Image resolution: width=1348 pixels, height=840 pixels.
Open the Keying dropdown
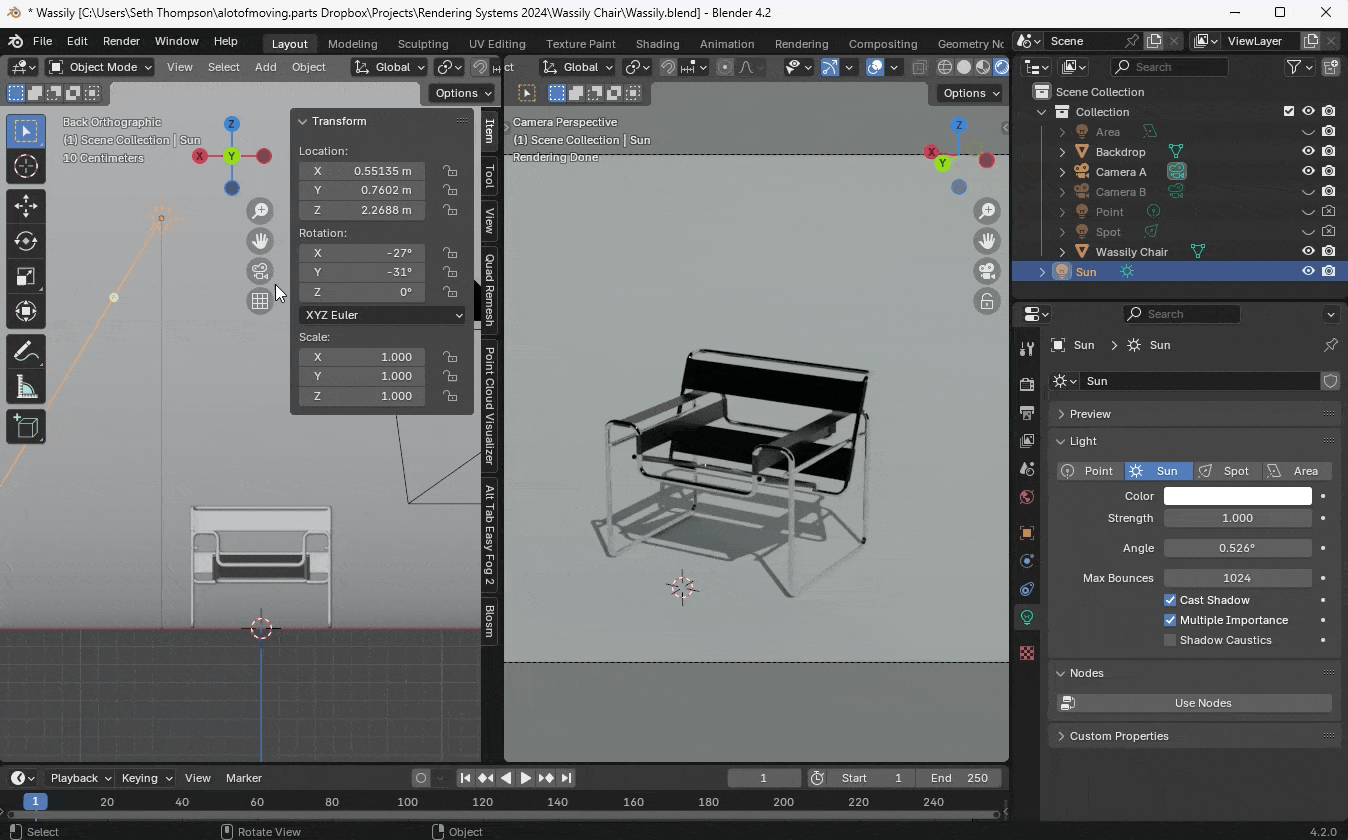tap(146, 778)
